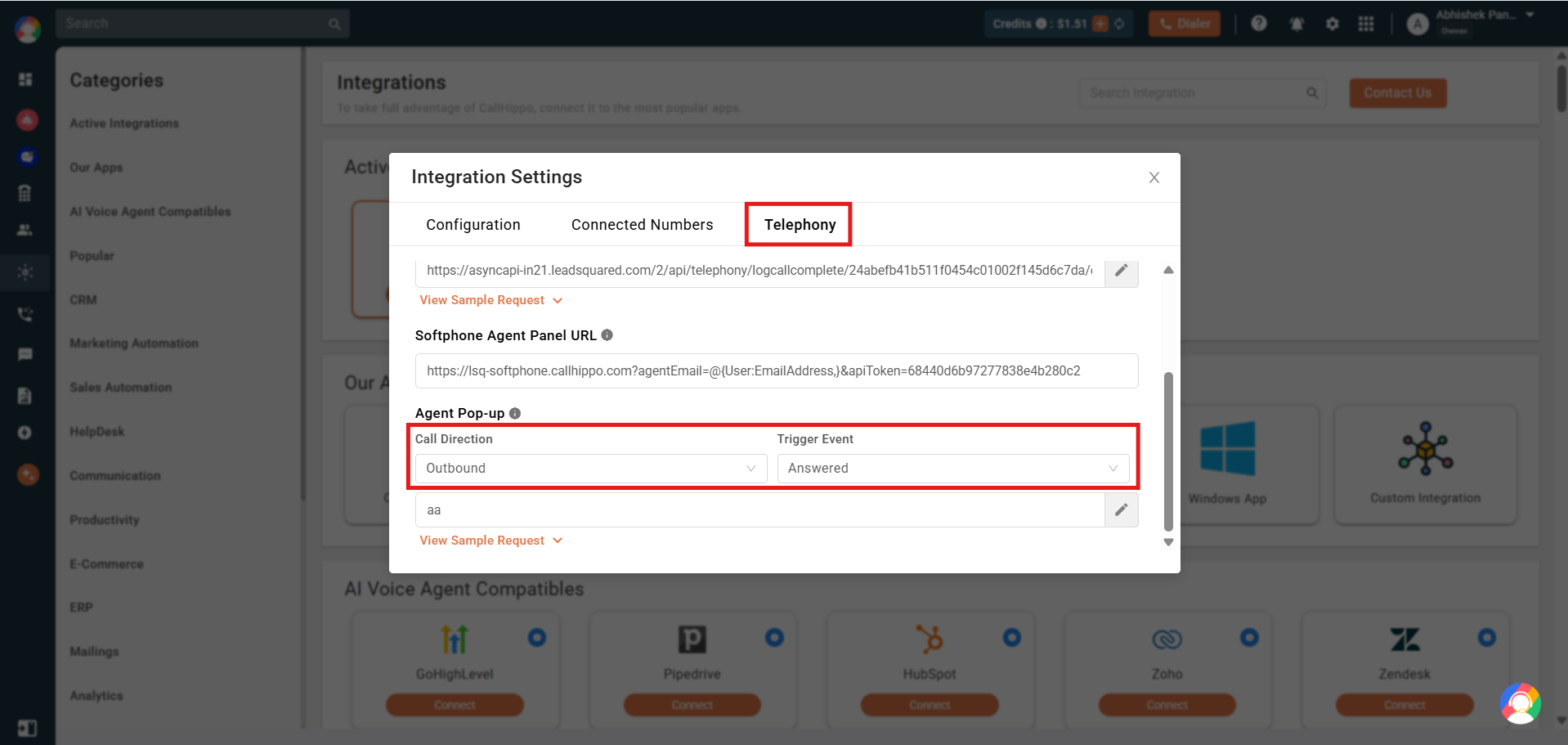Open the apps grid icon in top bar
The height and width of the screenshot is (745, 1568).
coord(1366,24)
